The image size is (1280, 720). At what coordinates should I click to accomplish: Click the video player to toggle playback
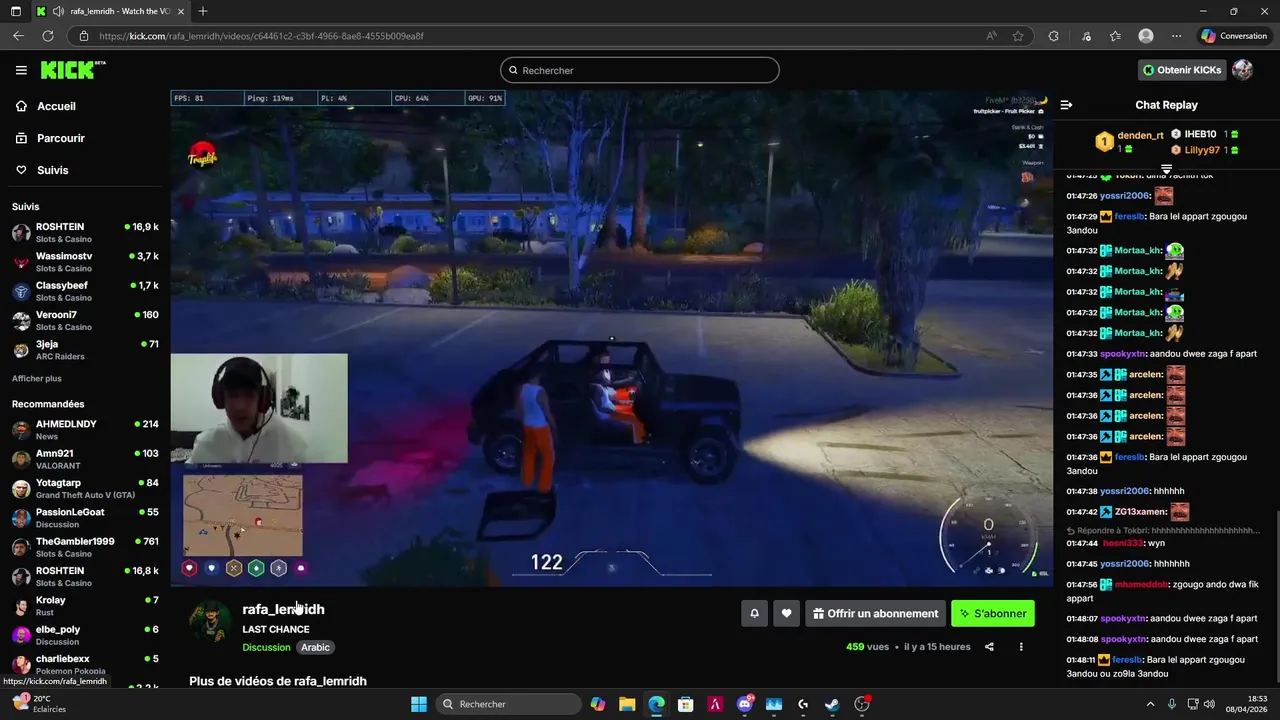point(611,338)
